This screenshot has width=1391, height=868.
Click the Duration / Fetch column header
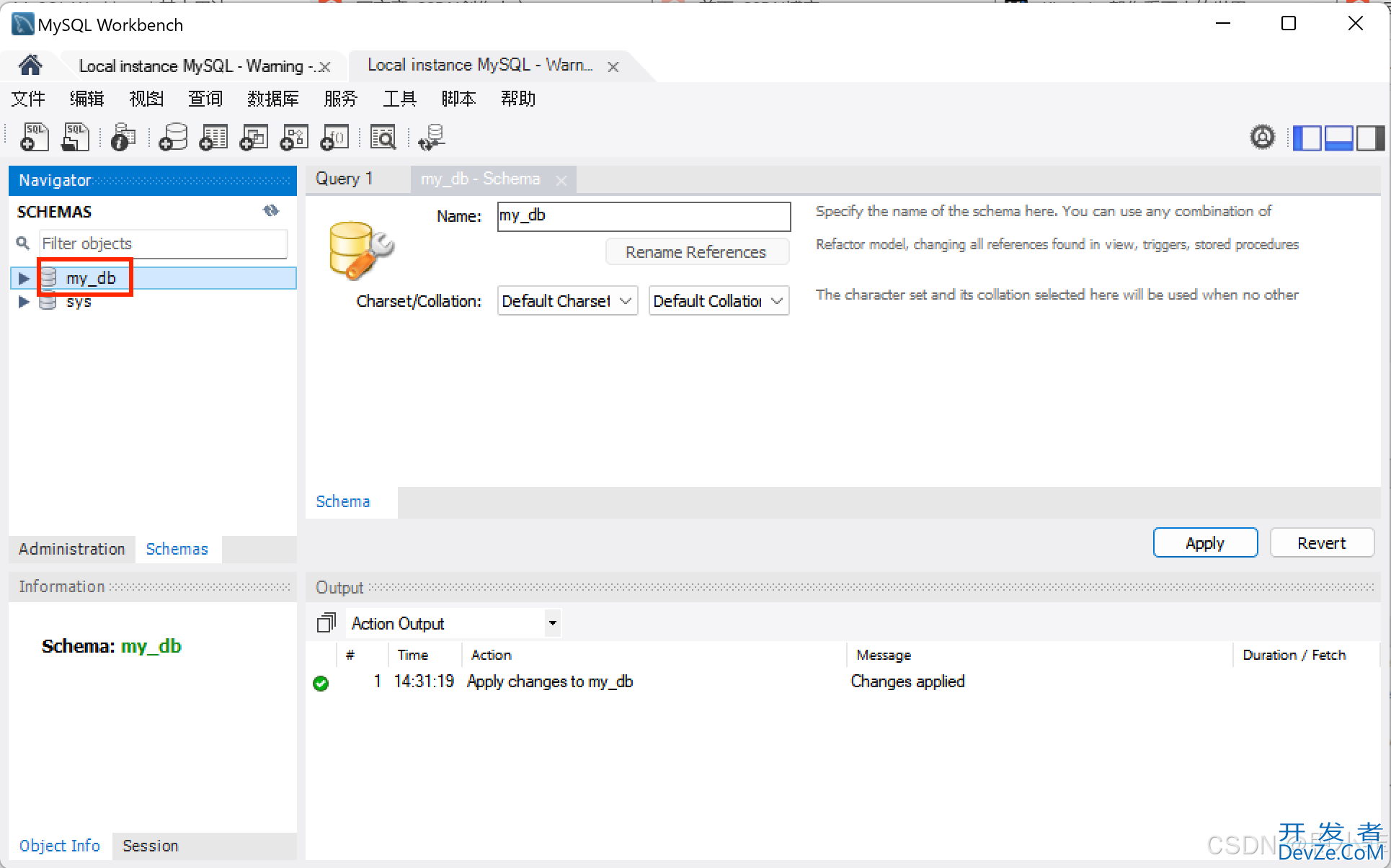tap(1294, 655)
